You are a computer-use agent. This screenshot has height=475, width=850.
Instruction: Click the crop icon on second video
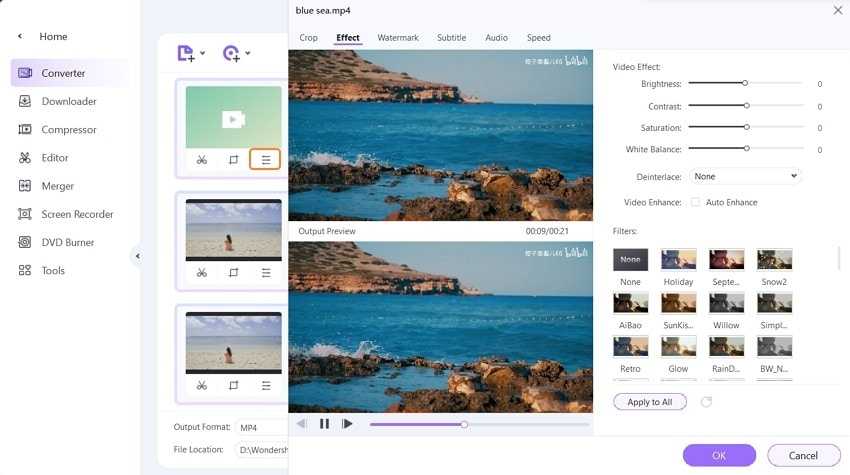point(234,272)
